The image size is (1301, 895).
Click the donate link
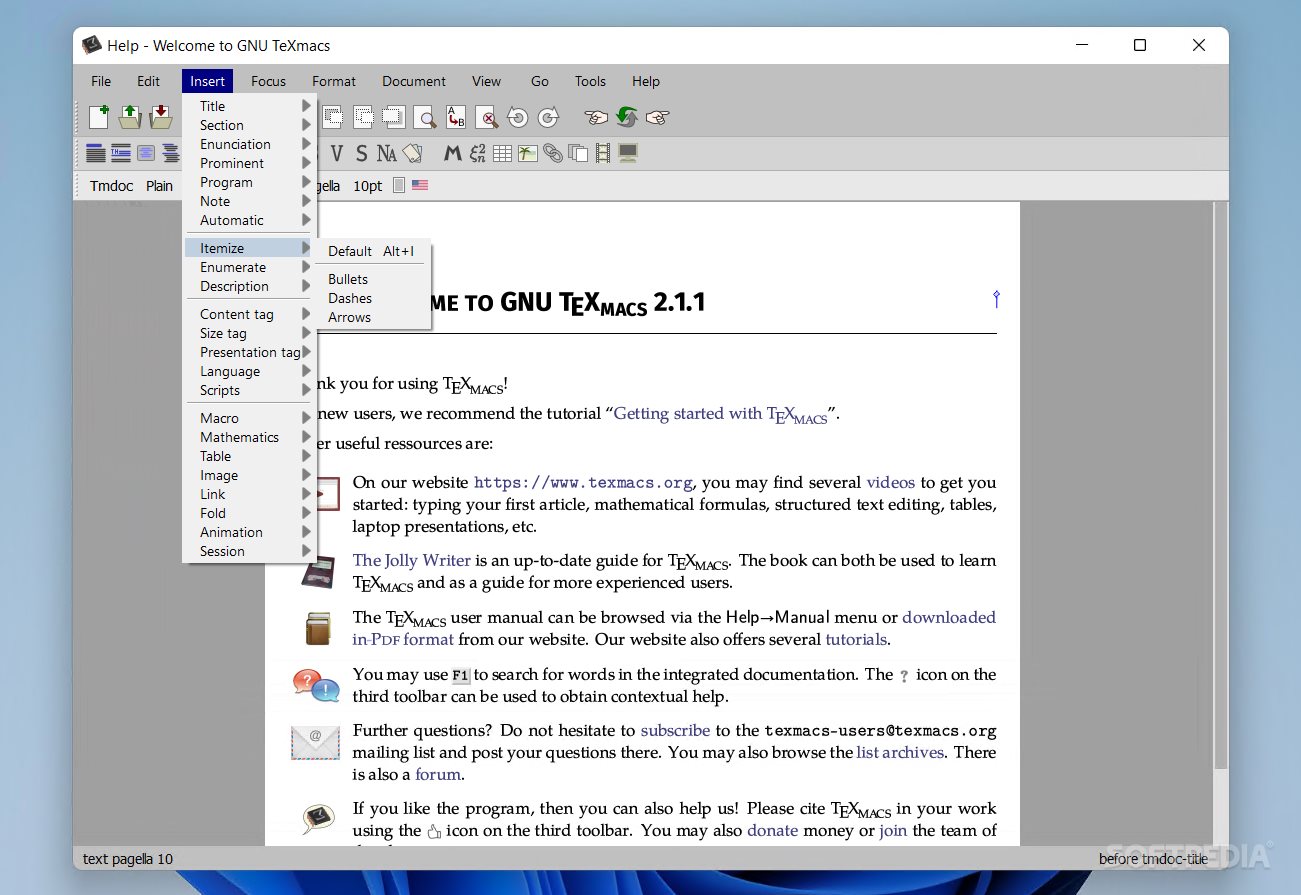[772, 830]
